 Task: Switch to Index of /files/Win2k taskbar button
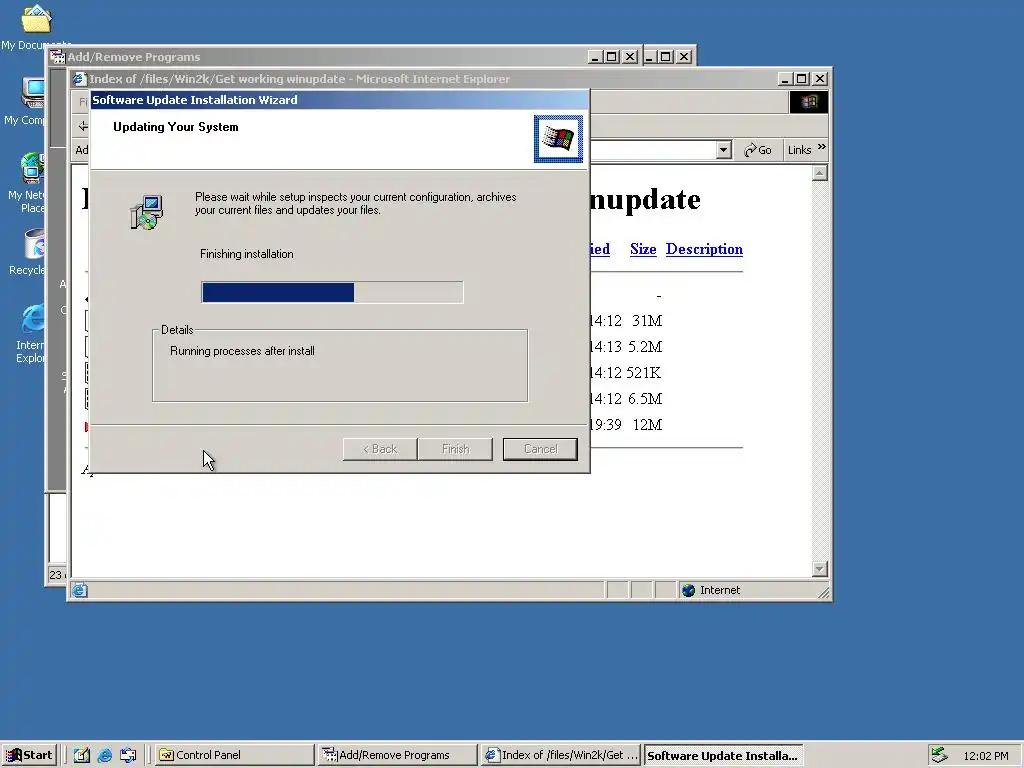point(560,755)
